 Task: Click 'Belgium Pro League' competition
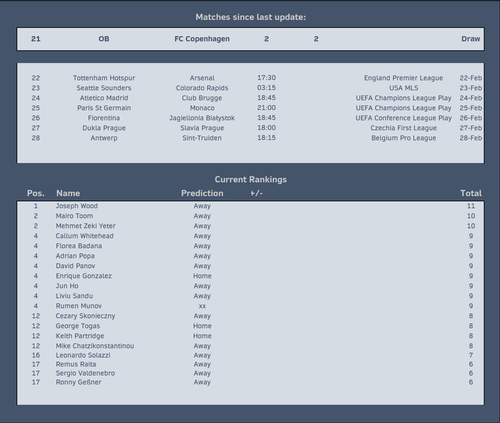click(x=404, y=138)
